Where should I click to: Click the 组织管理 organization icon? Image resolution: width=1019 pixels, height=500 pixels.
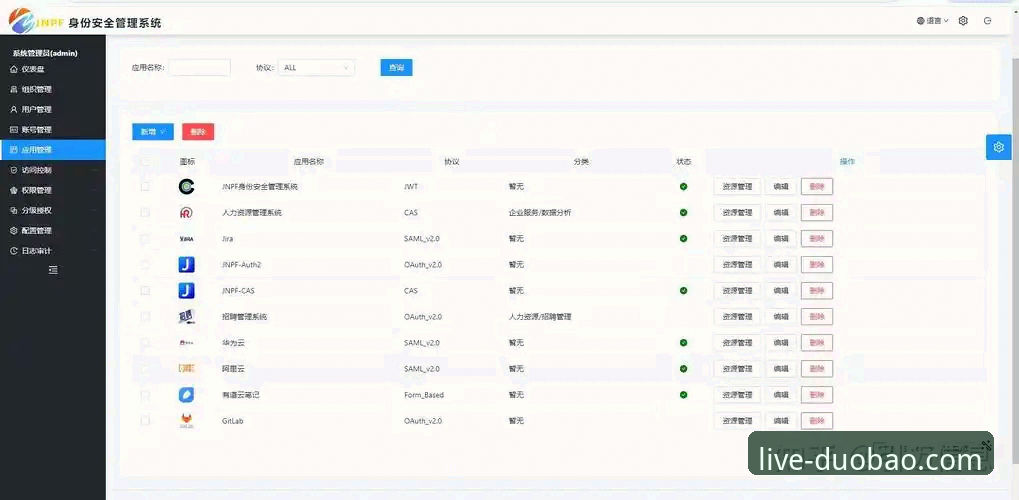click(x=14, y=89)
